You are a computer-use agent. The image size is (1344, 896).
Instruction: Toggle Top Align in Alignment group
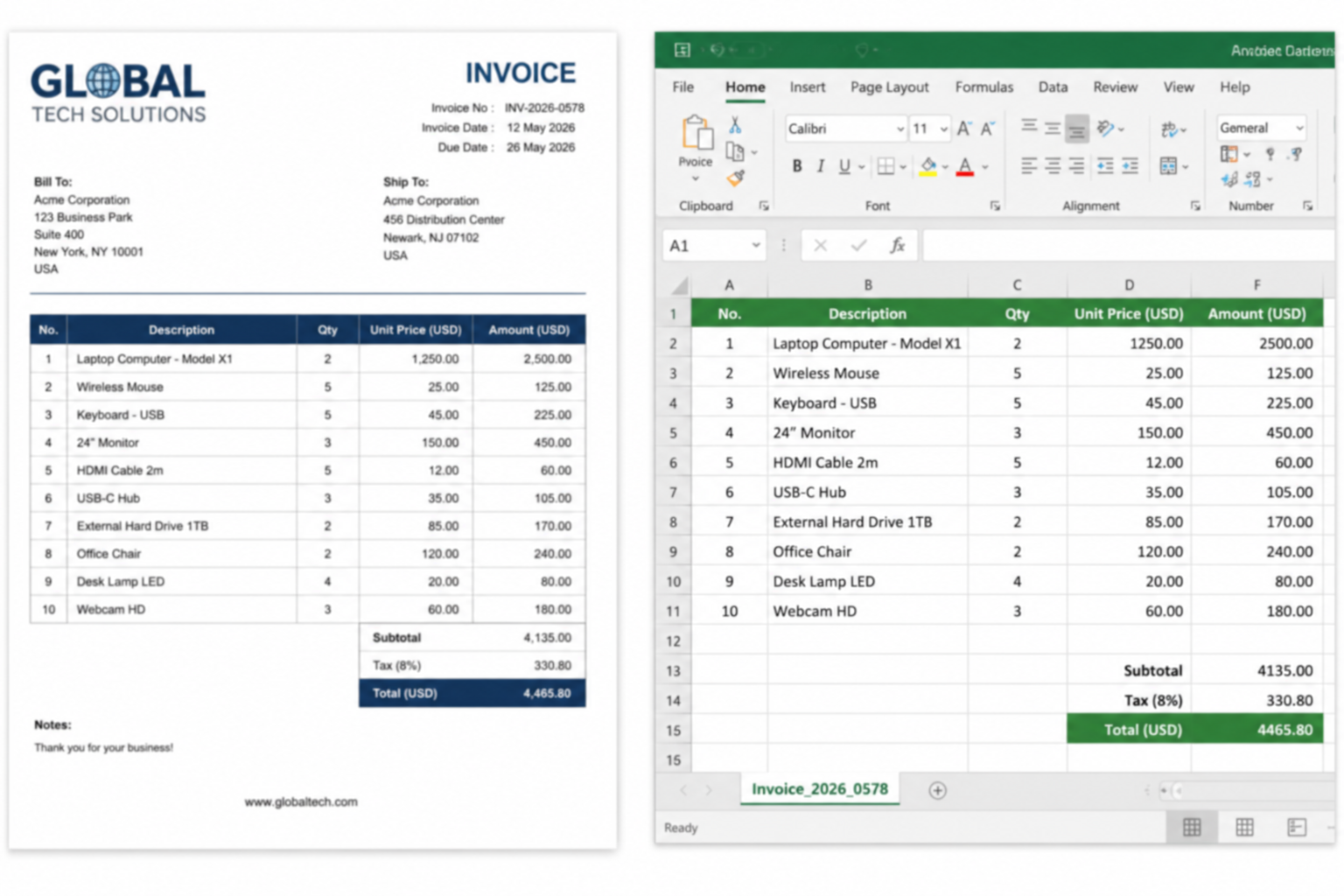1029,127
